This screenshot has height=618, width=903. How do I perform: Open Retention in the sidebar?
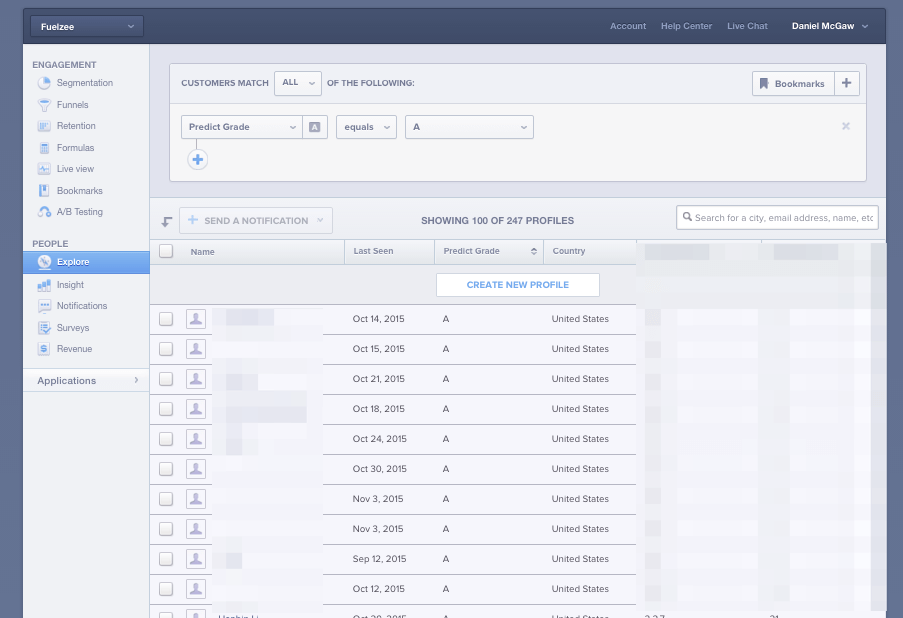click(x=76, y=126)
